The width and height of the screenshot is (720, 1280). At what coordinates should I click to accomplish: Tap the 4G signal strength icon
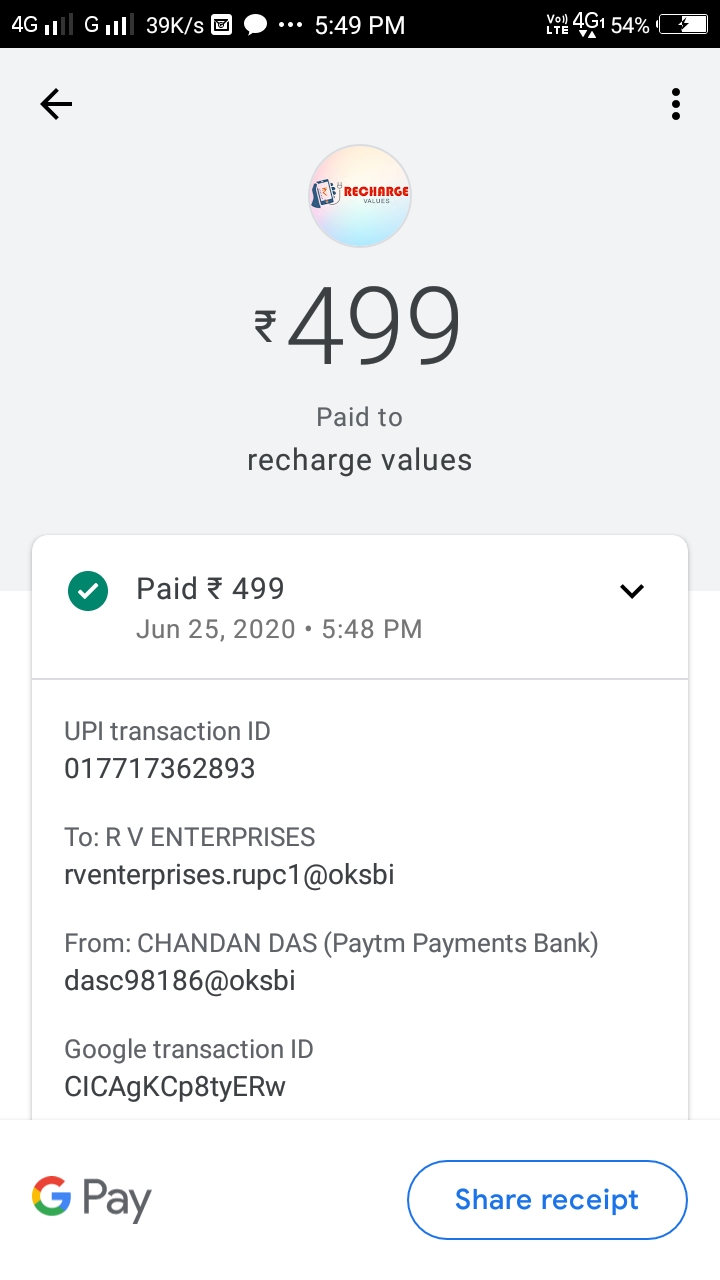pos(43,25)
